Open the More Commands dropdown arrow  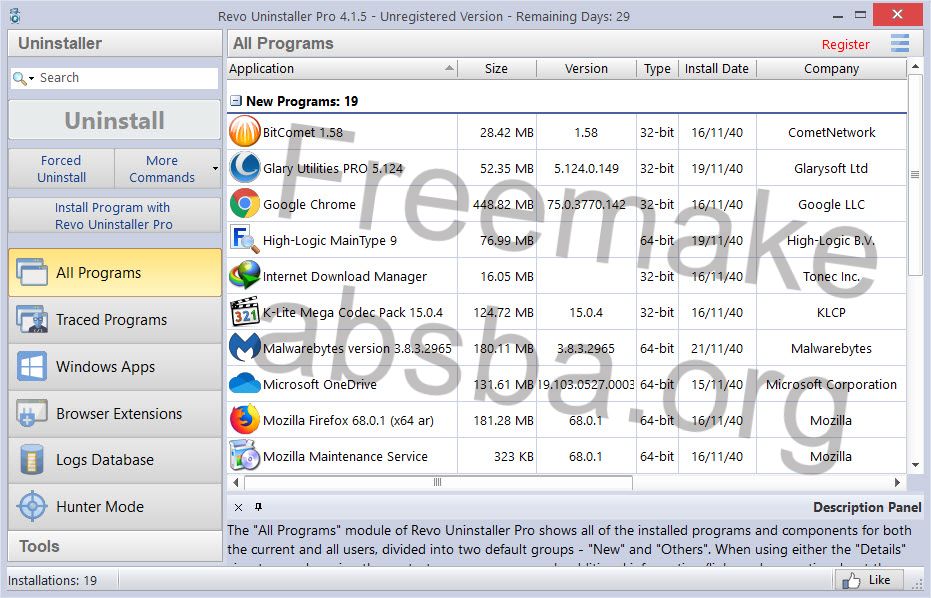[215, 169]
